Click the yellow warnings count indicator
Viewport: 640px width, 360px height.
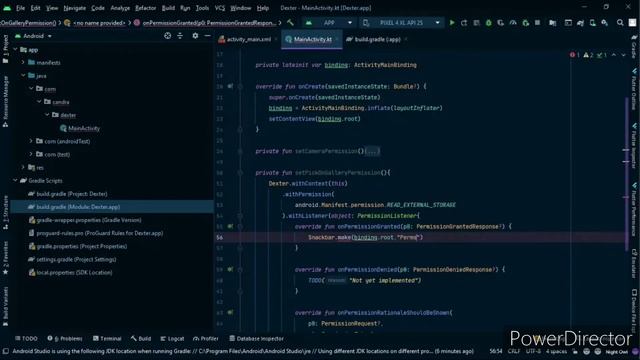[588, 55]
